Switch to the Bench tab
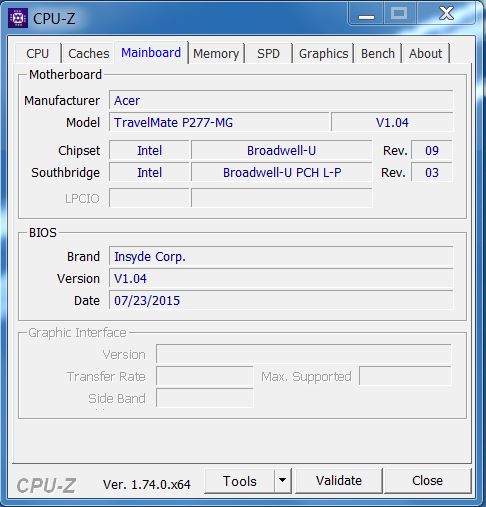Image resolution: width=486 pixels, height=507 pixels. click(x=378, y=53)
